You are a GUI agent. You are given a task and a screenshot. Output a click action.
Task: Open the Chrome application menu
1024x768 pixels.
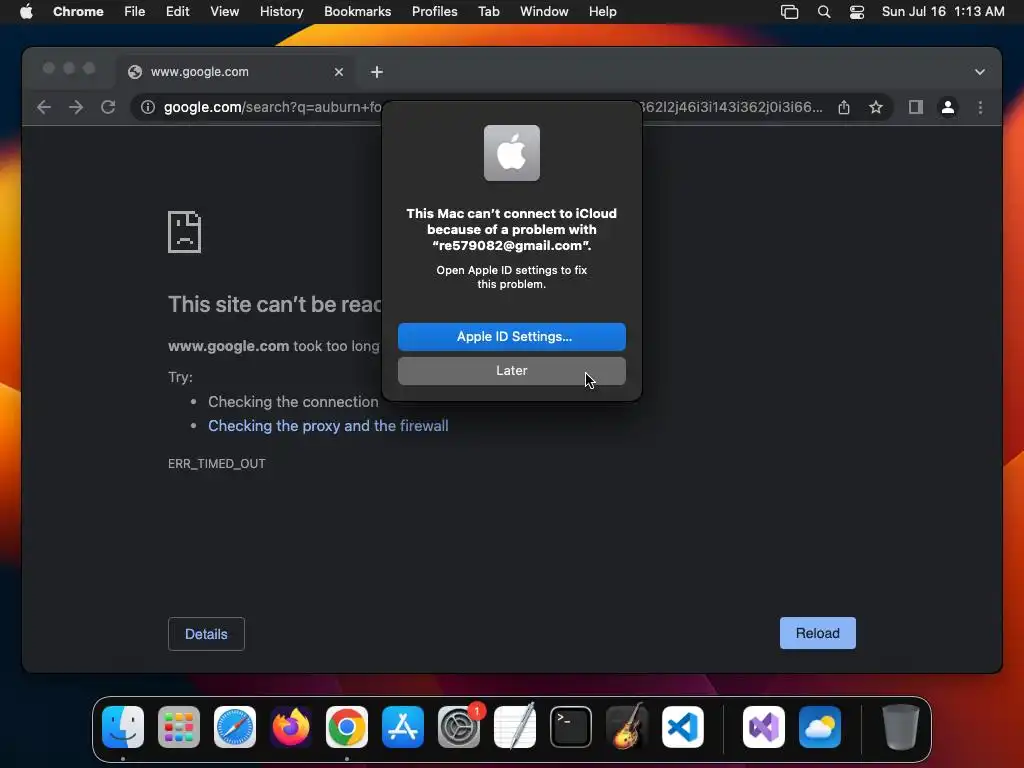click(x=78, y=12)
